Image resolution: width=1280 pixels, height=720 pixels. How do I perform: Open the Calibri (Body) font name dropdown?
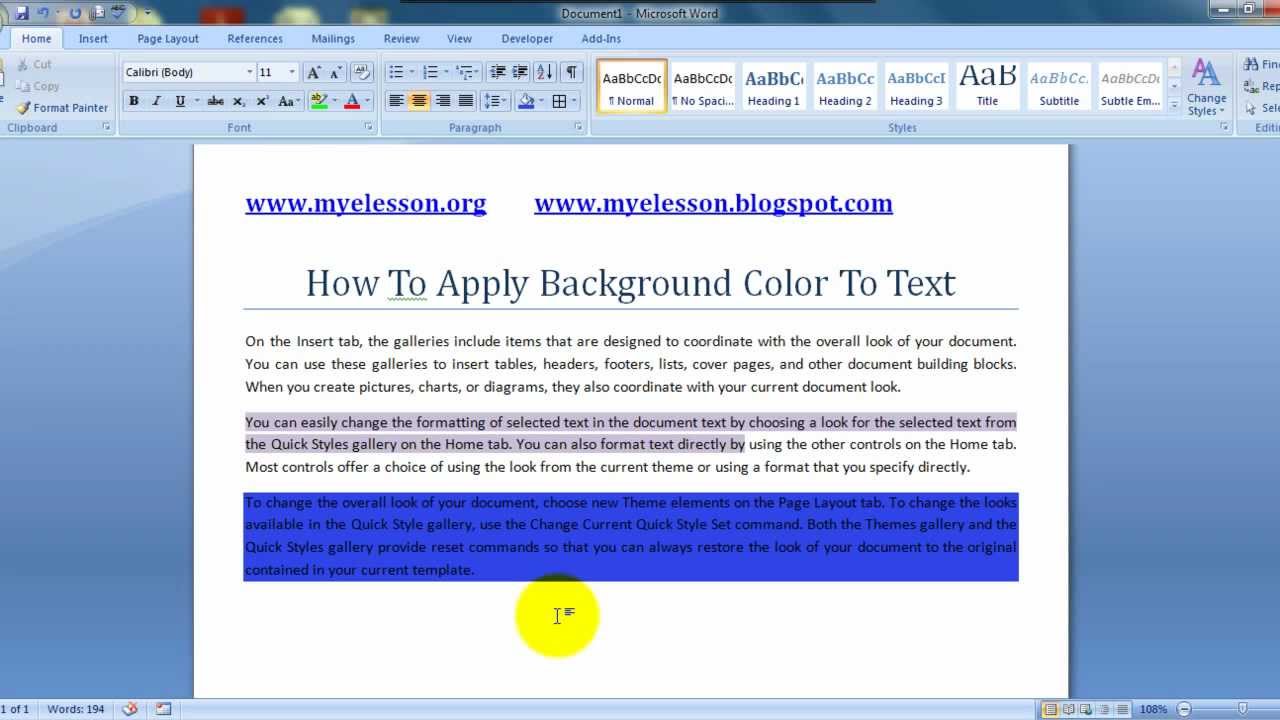250,72
